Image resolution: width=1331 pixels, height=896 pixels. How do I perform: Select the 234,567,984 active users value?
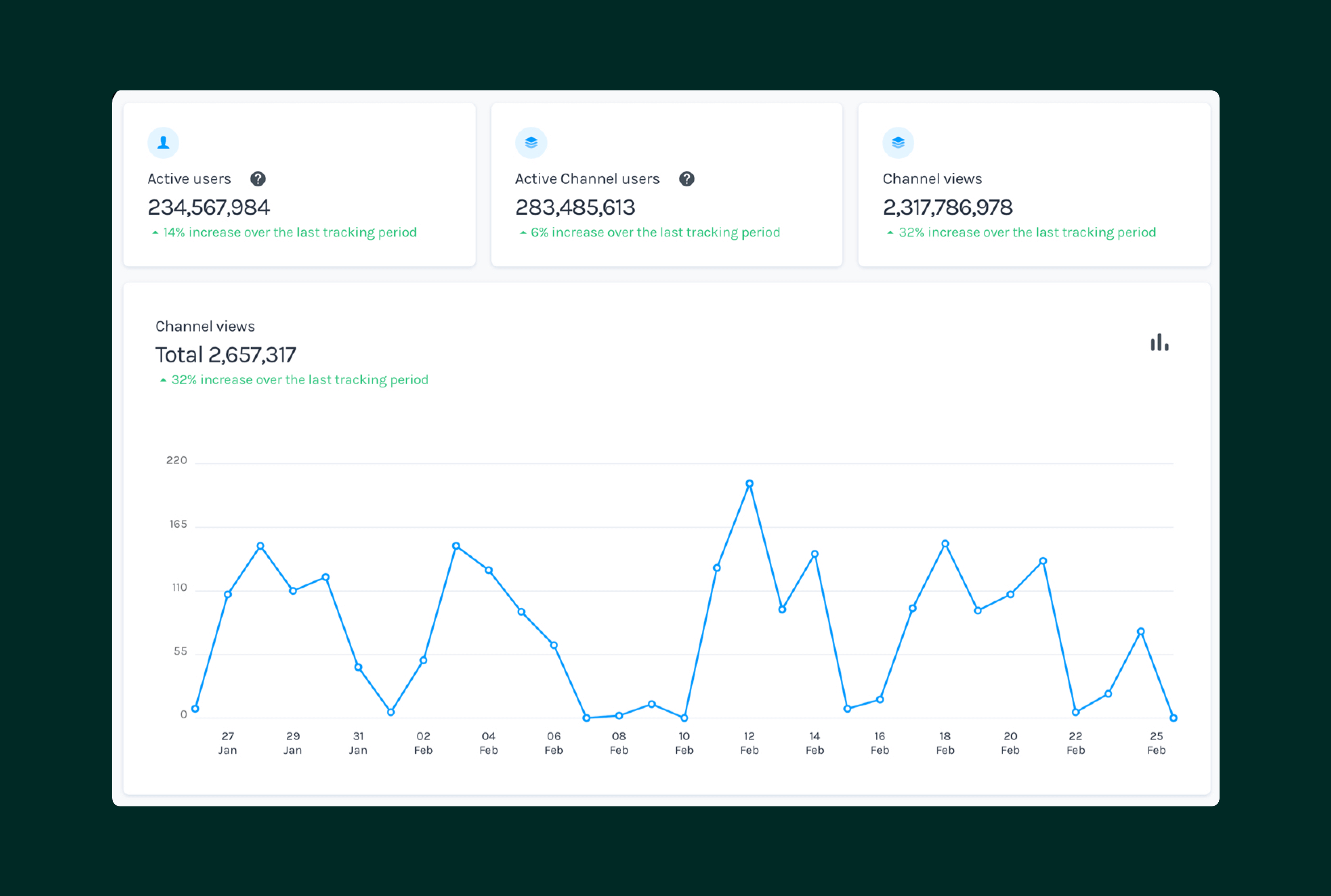(208, 207)
